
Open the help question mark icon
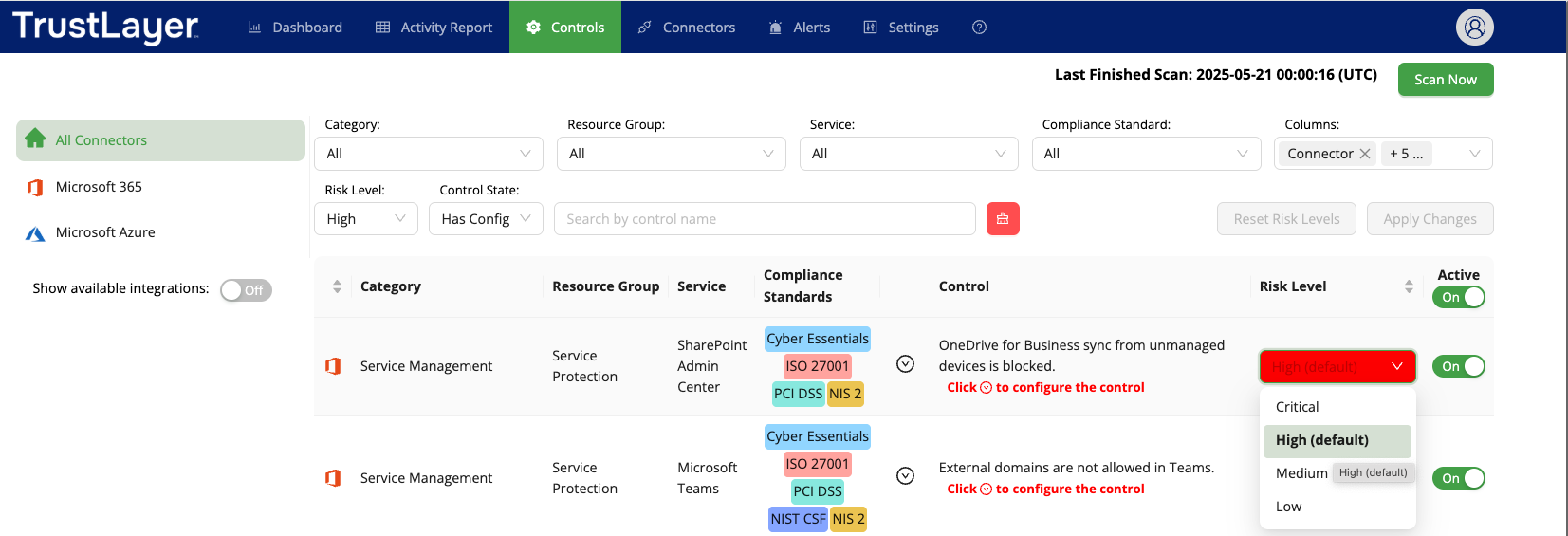pos(980,28)
